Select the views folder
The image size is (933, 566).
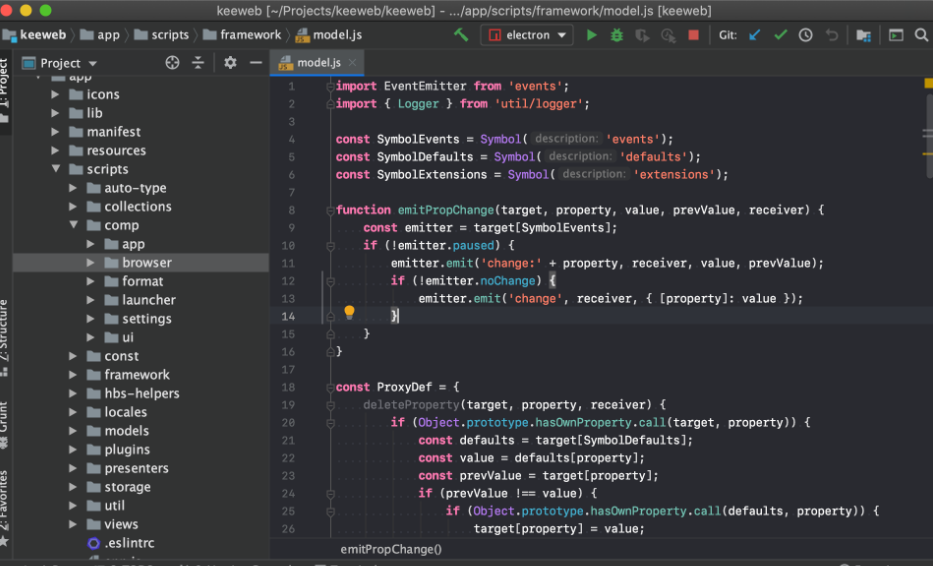[x=121, y=524]
